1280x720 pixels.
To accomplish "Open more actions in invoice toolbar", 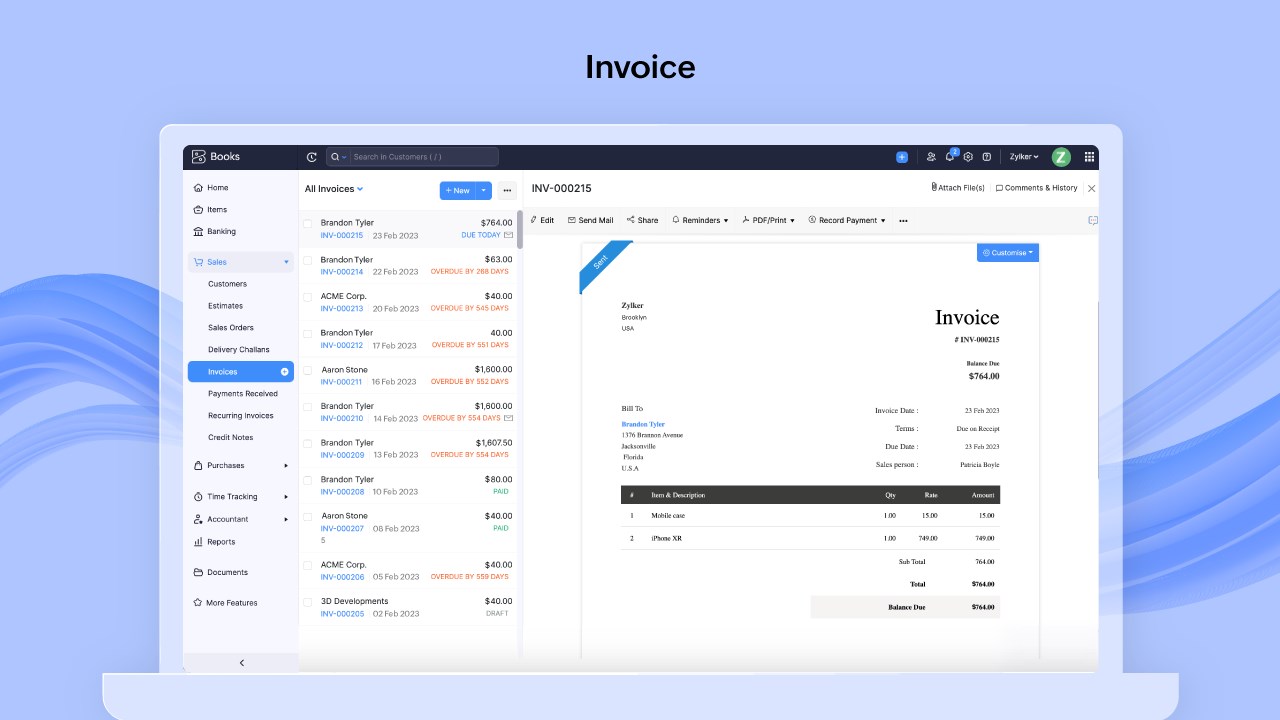I will 903,221.
